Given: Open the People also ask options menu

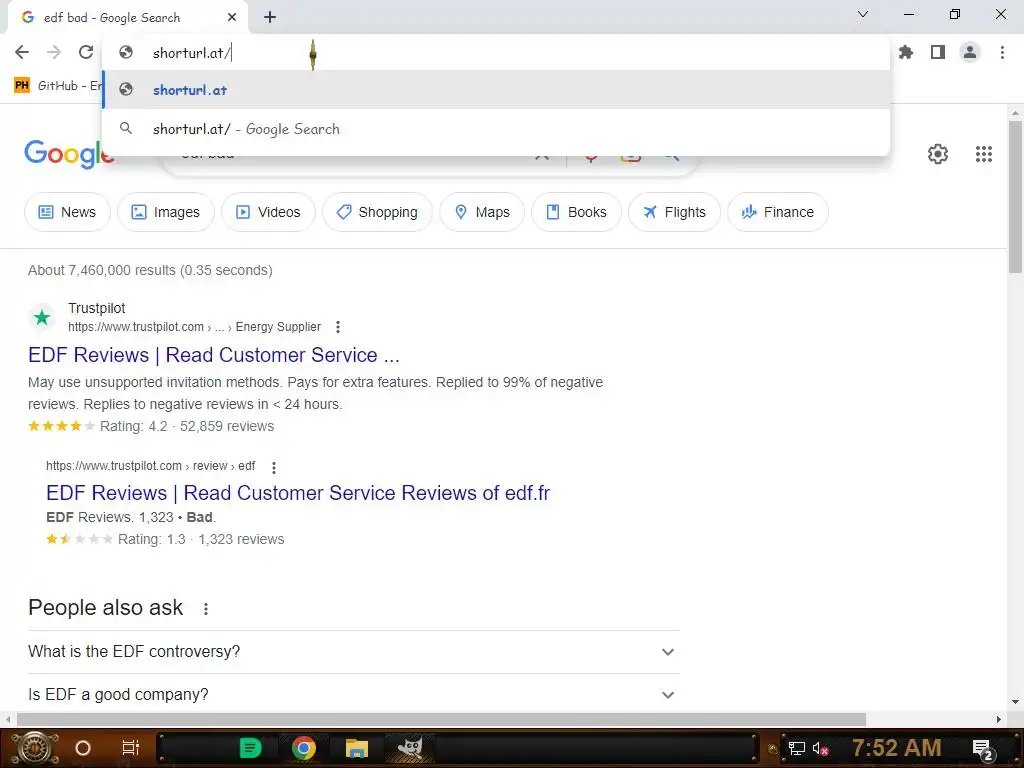Looking at the screenshot, I should click(206, 609).
